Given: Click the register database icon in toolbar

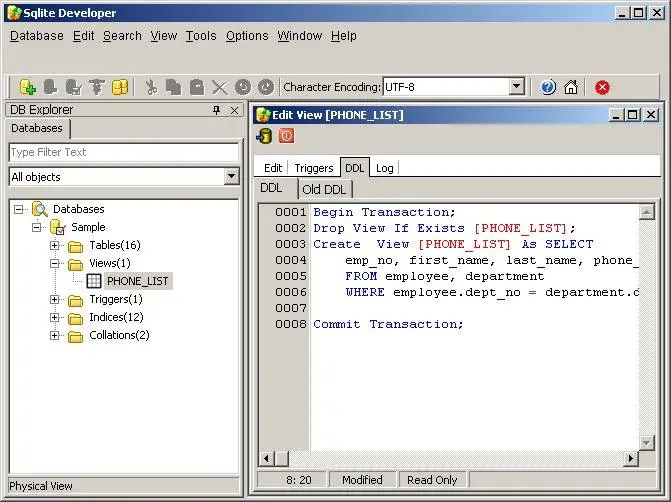Looking at the screenshot, I should point(28,87).
